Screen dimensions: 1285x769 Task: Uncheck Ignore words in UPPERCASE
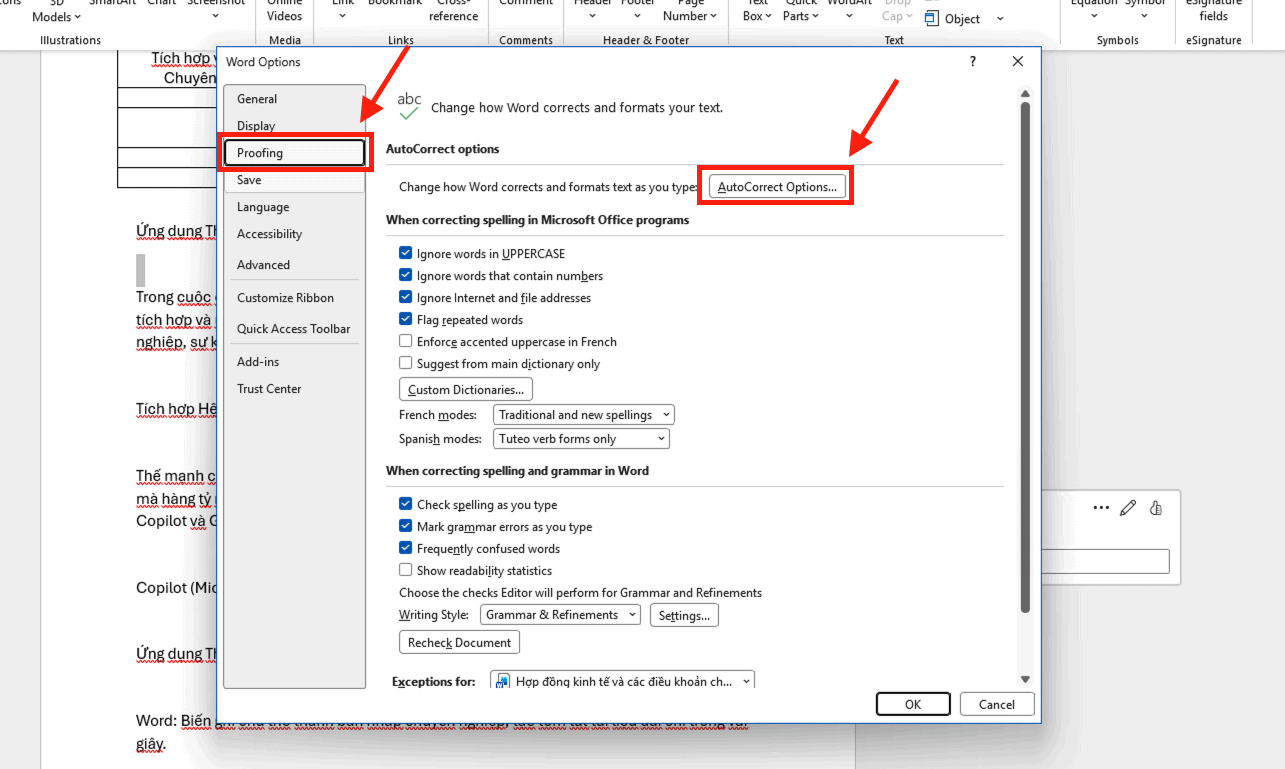pos(406,254)
